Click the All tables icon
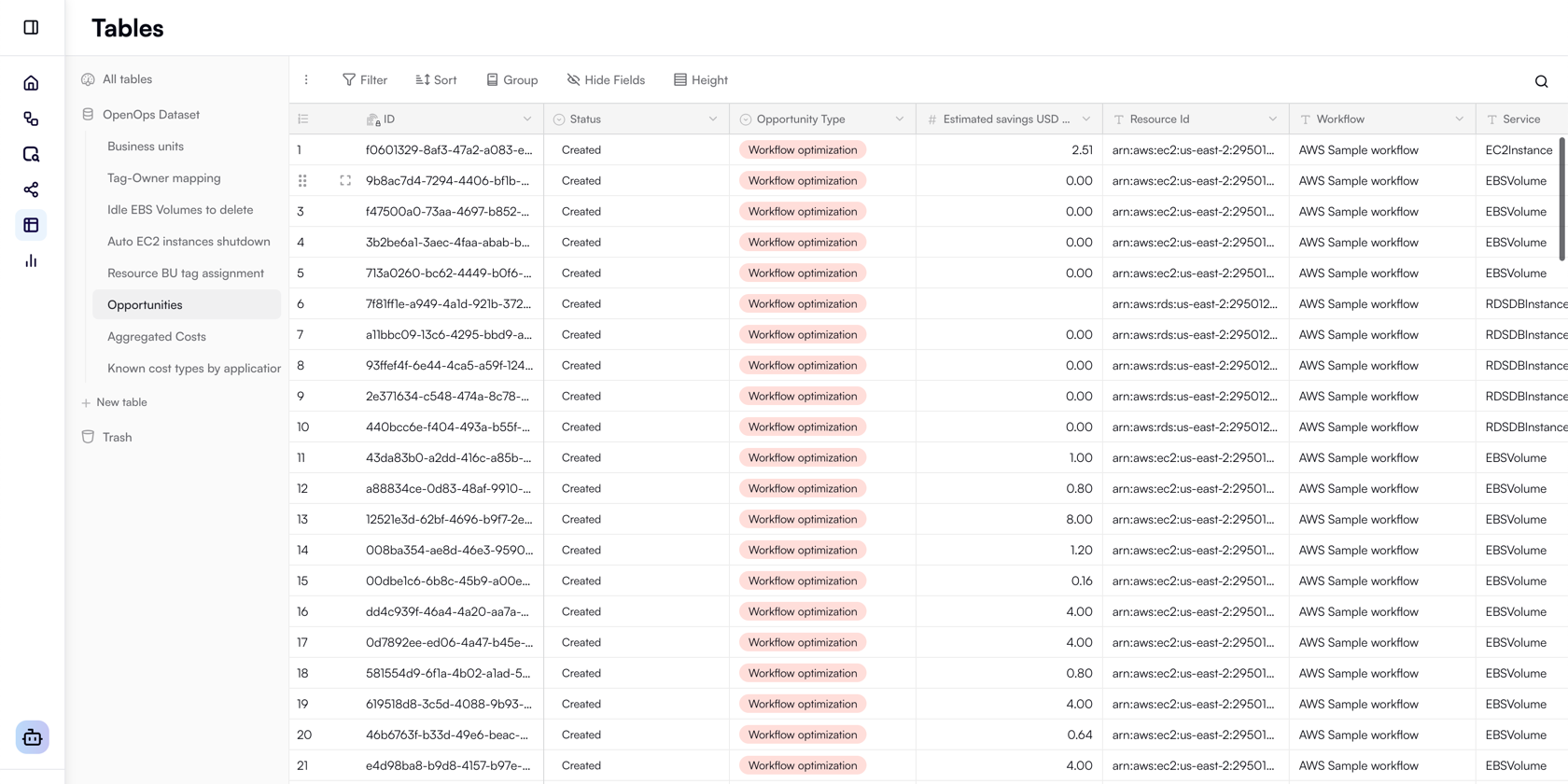Screen dimensions: 1568x784 click(88, 79)
